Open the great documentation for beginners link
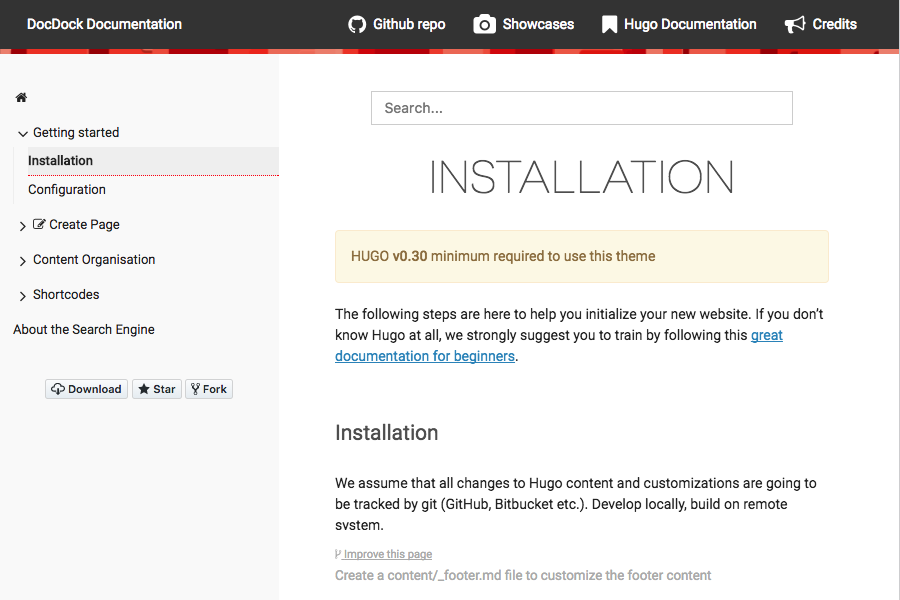900x600 pixels. tap(425, 356)
